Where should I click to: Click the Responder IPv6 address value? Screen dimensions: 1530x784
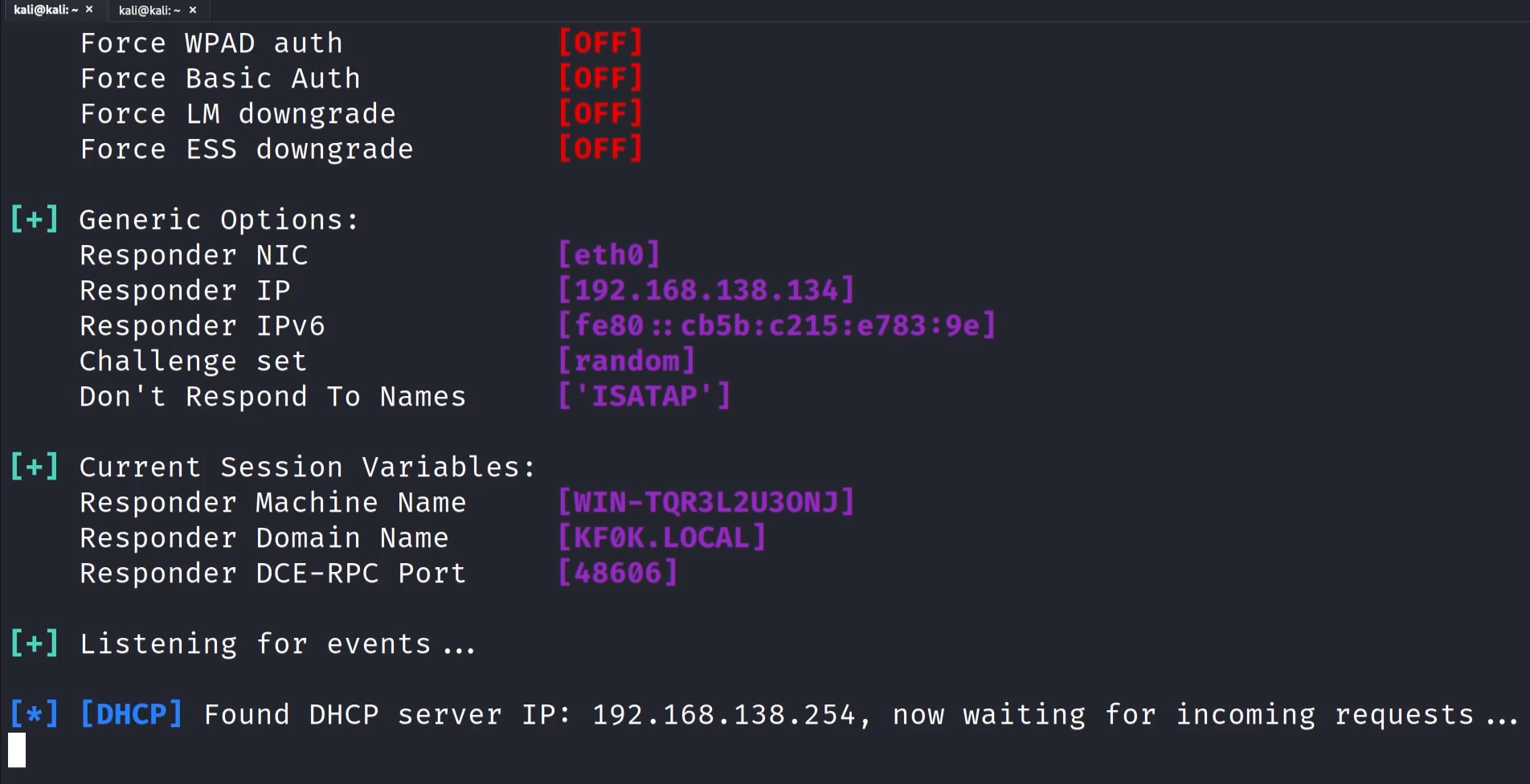click(x=776, y=325)
